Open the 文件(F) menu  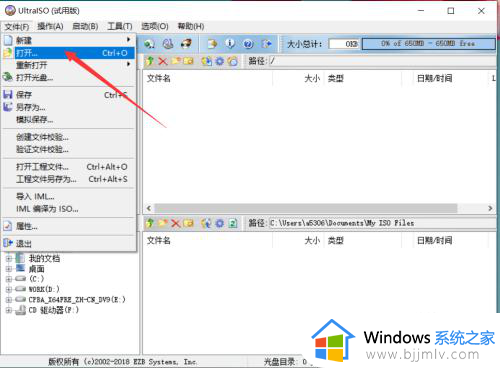(x=17, y=26)
